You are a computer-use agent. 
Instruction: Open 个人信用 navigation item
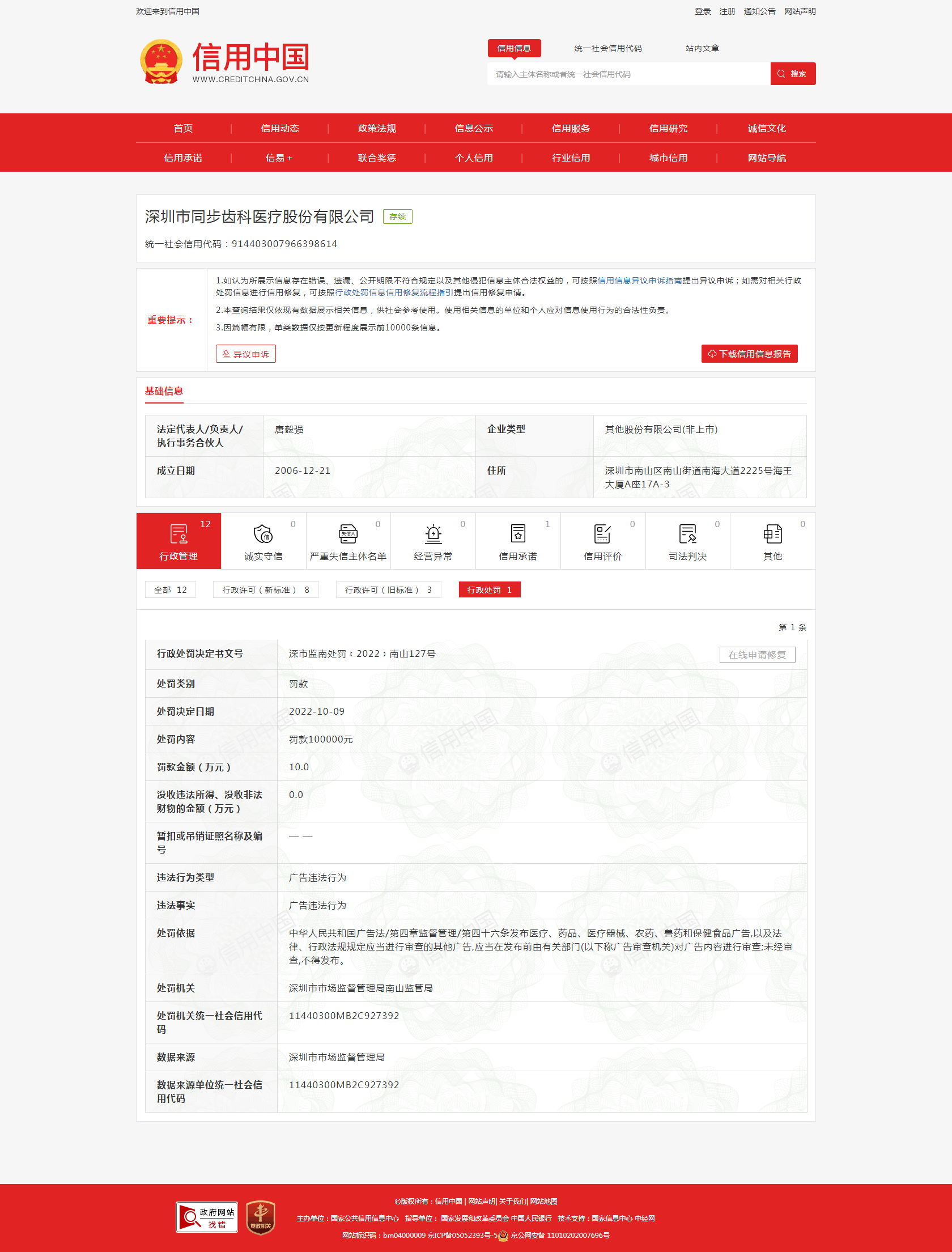click(x=474, y=158)
